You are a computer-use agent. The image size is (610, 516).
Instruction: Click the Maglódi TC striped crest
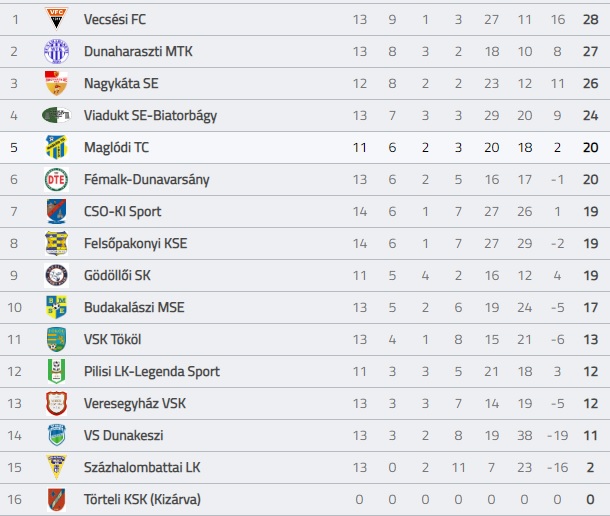[x=56, y=147]
